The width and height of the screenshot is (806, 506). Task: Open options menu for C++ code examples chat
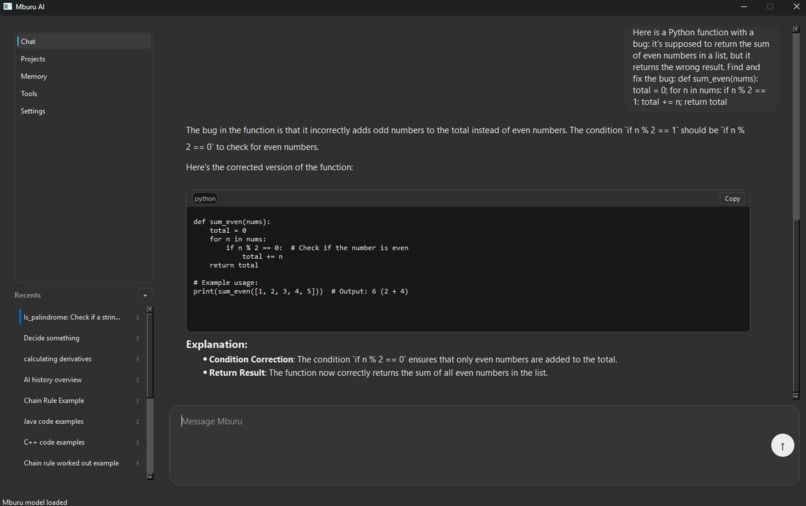point(137,442)
